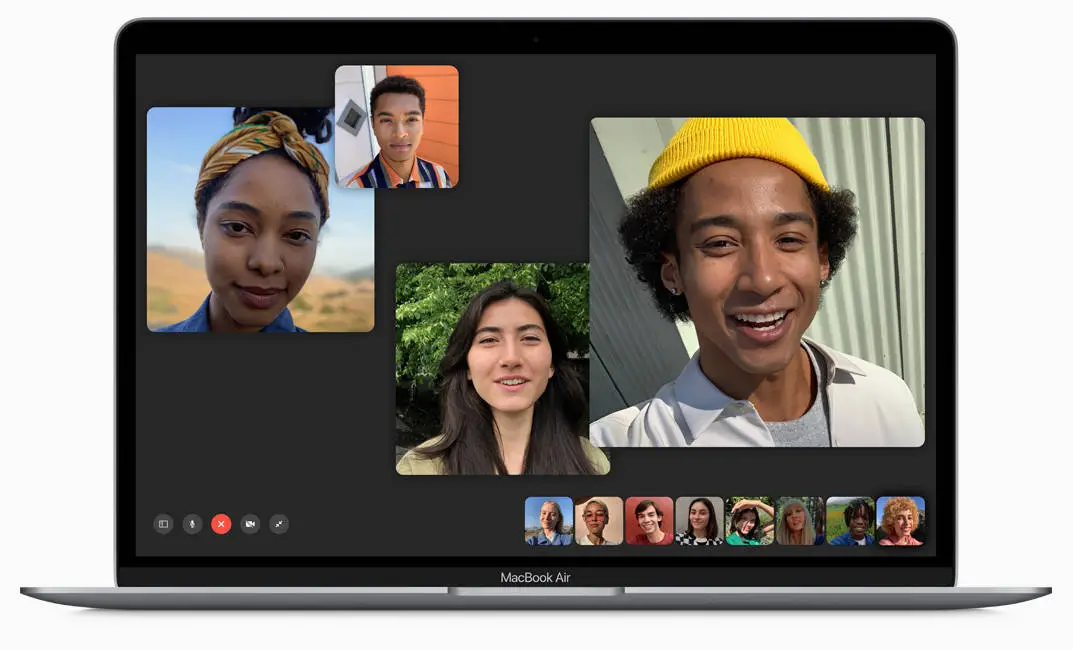Screen dimensions: 1073x650
Task: End the call with red X button
Action: 221,524
